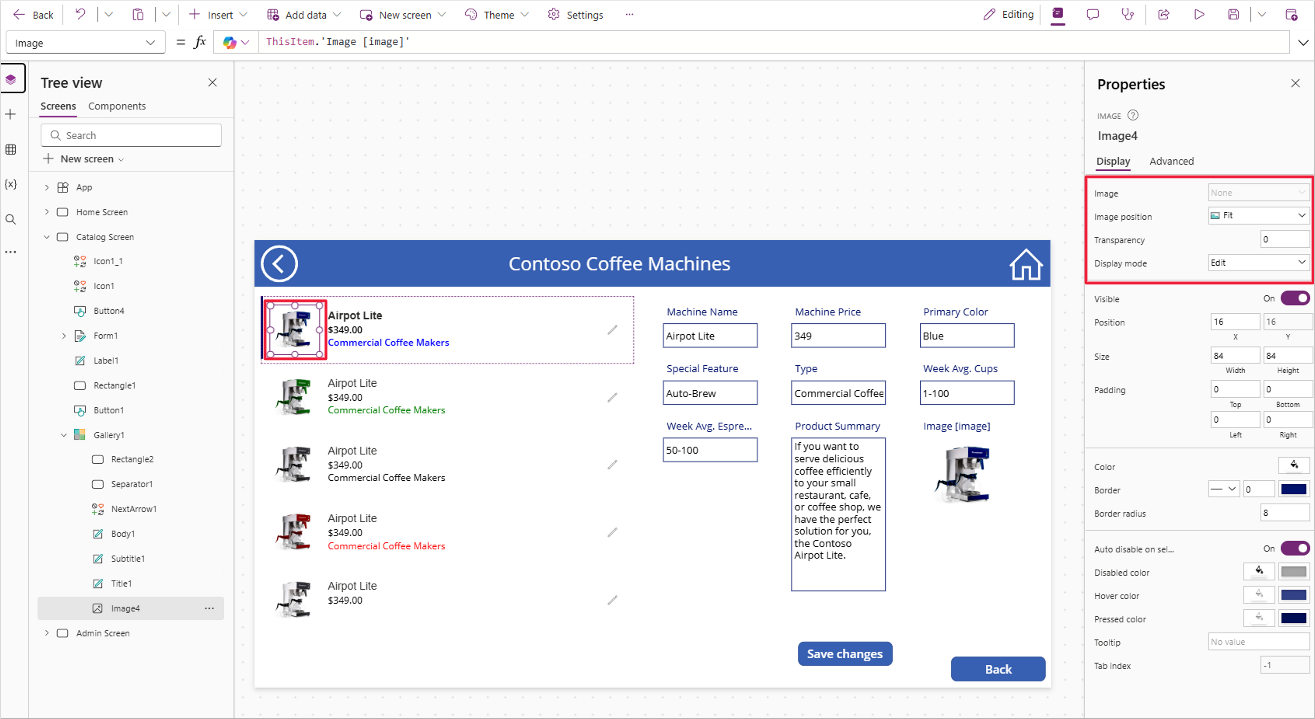
Task: Click the Undo icon in top toolbar
Action: (x=80, y=15)
